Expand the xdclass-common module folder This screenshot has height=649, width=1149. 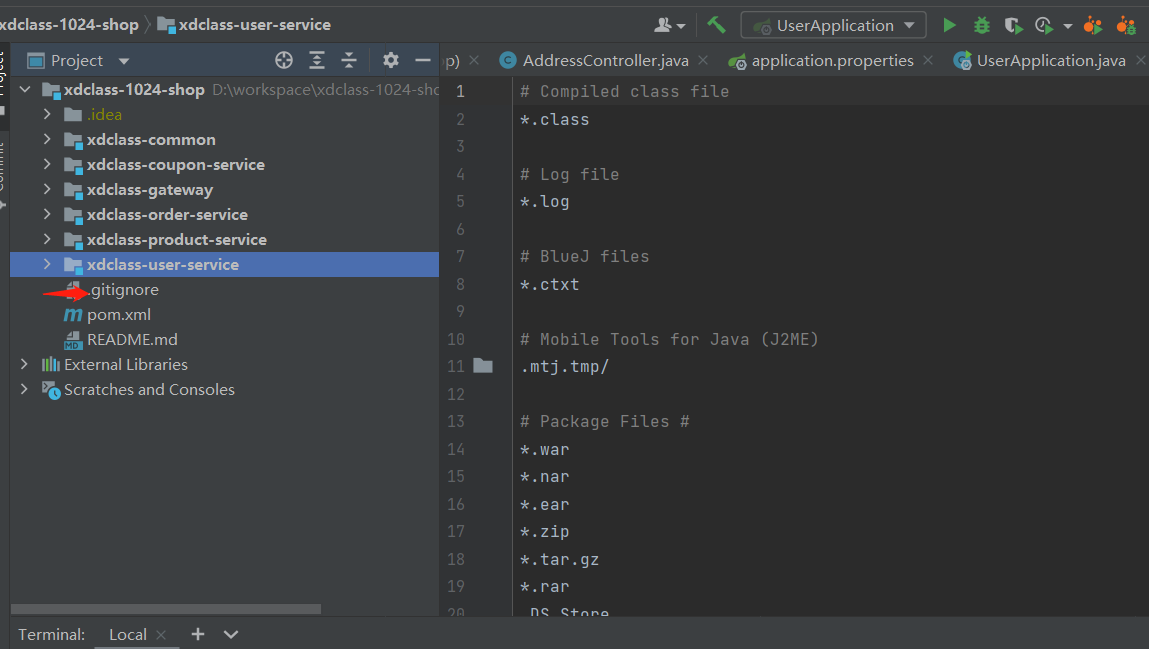click(47, 140)
